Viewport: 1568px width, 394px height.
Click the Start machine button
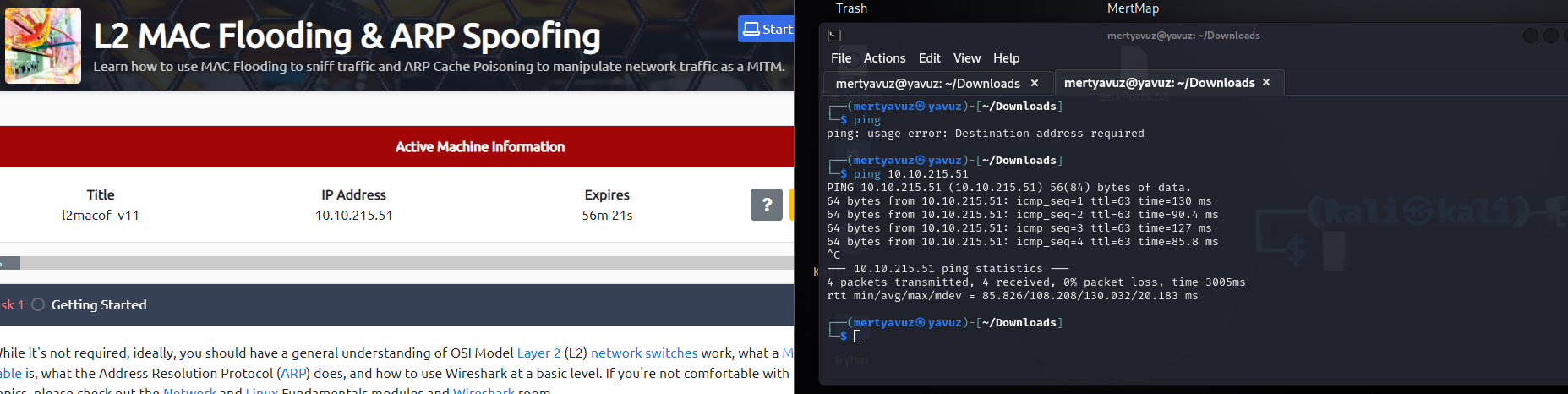[767, 29]
